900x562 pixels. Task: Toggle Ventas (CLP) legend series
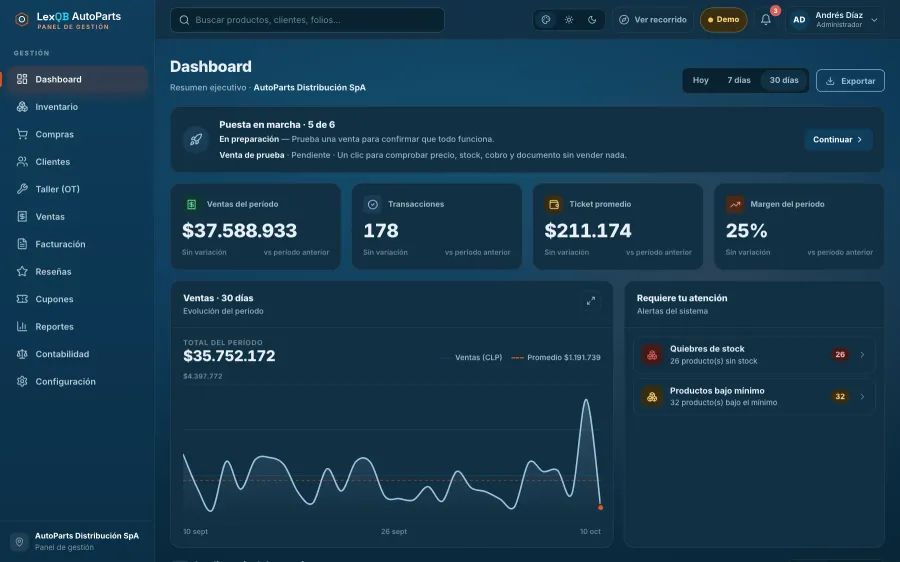[x=471, y=357]
